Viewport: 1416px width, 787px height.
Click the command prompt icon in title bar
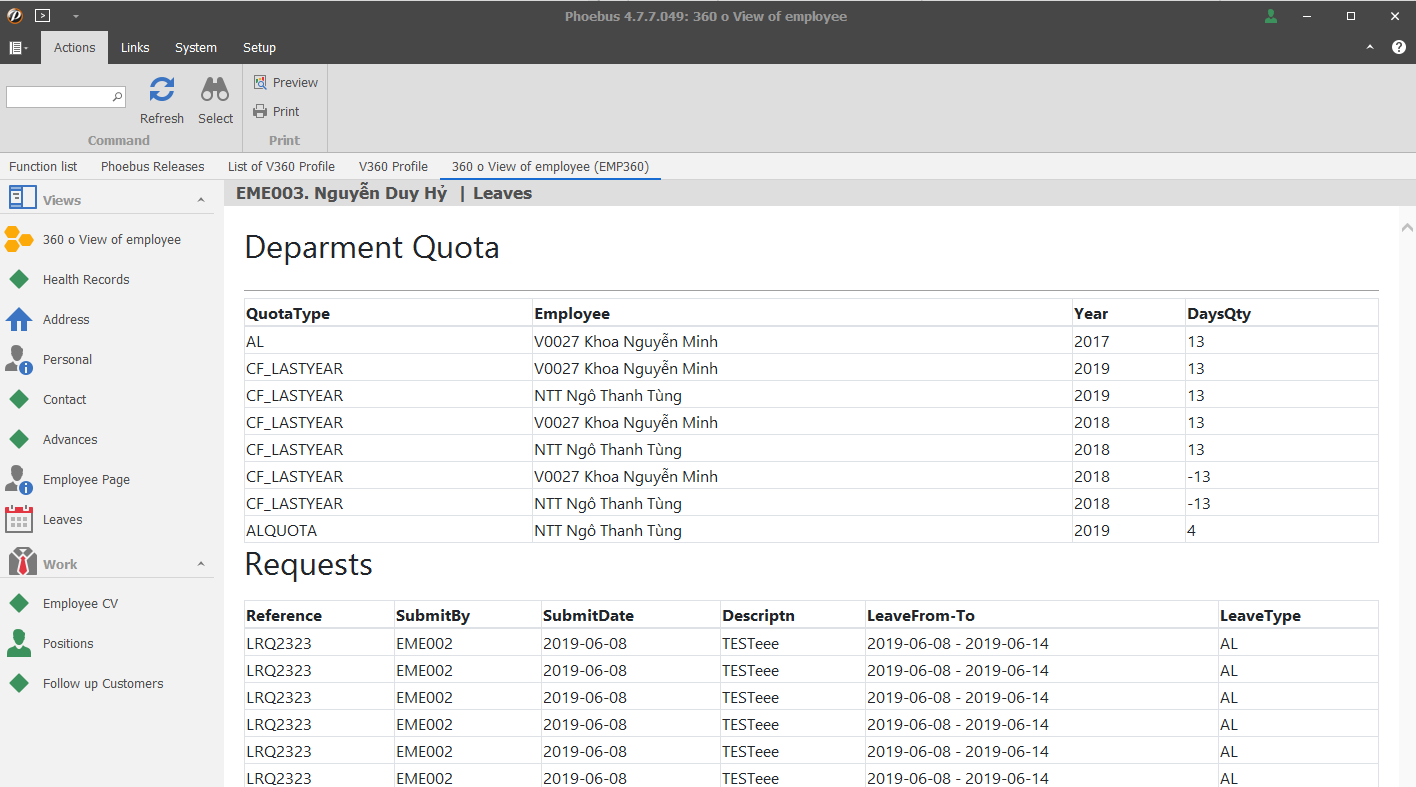click(42, 16)
